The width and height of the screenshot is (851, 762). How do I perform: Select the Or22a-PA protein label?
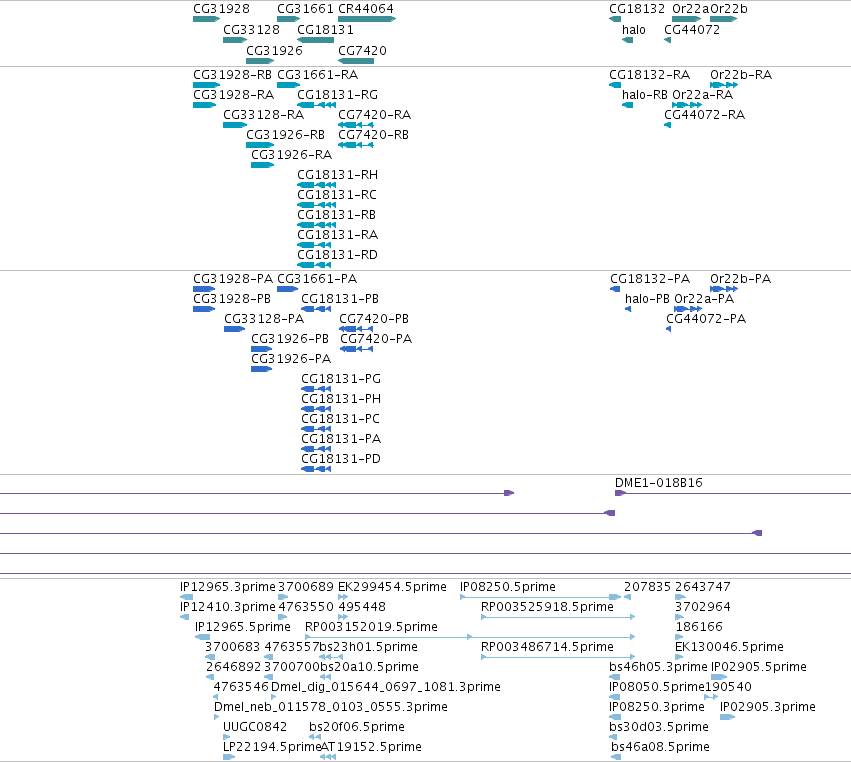(x=704, y=299)
